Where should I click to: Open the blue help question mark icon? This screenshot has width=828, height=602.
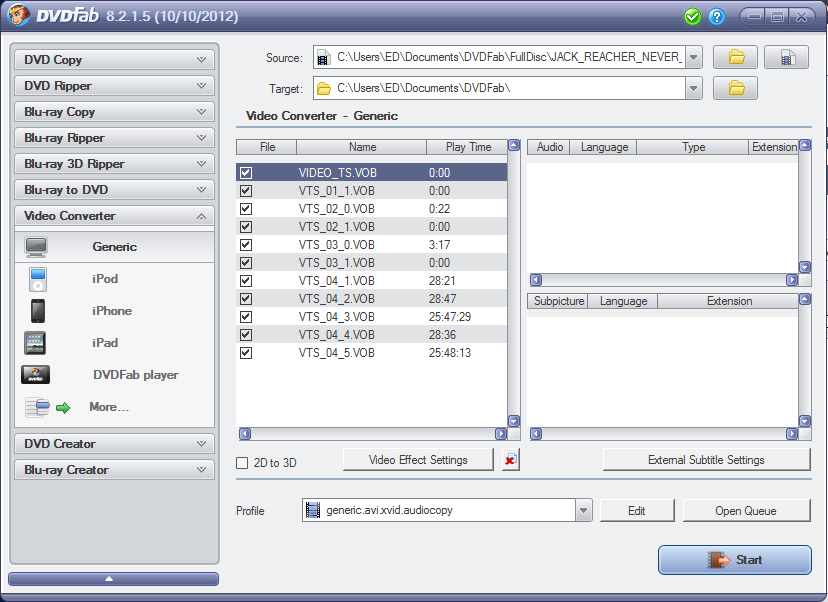(716, 17)
